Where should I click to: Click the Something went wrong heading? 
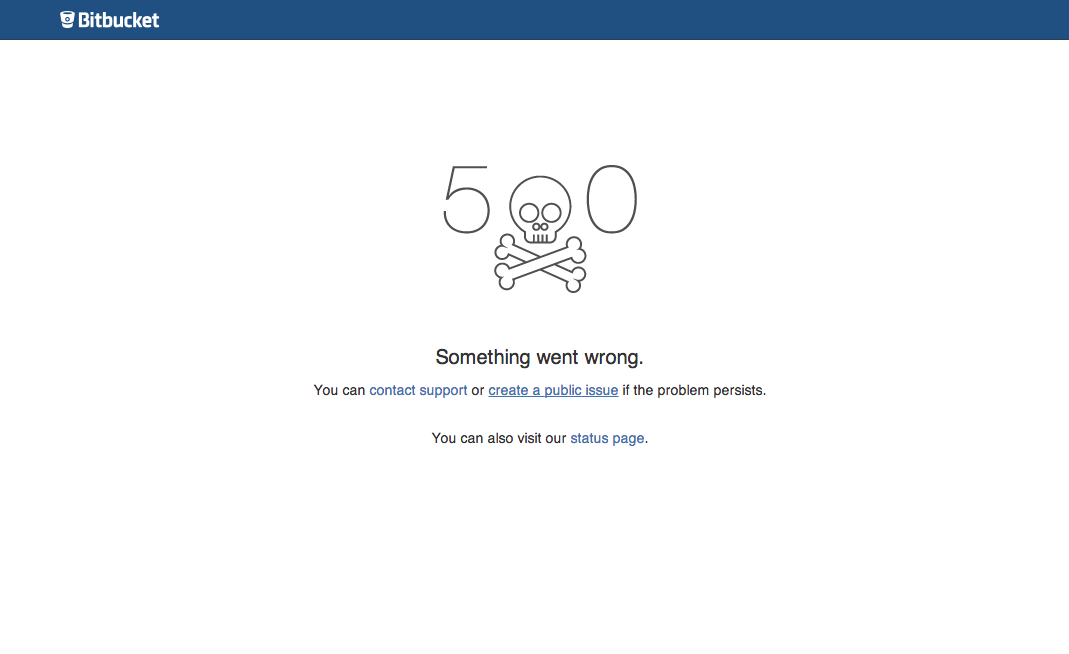point(539,357)
